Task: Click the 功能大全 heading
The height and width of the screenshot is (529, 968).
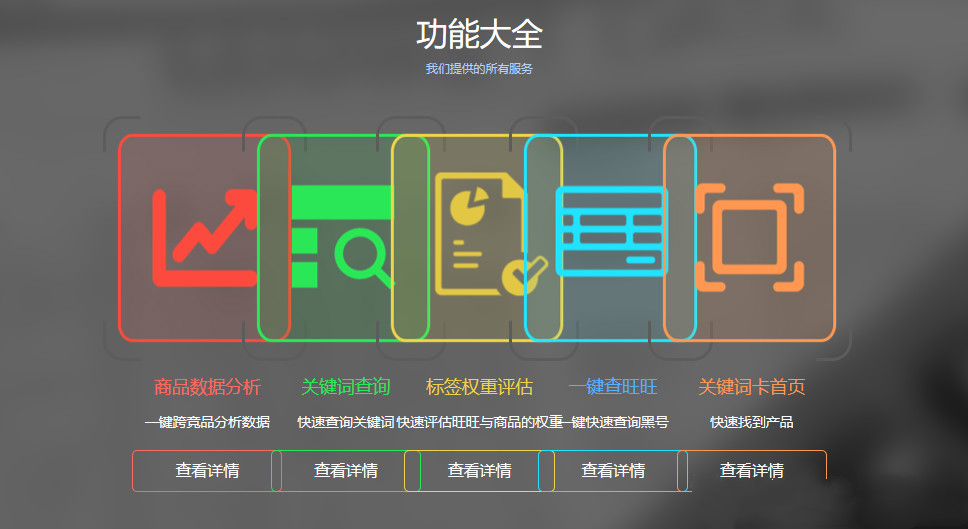Action: [x=479, y=34]
